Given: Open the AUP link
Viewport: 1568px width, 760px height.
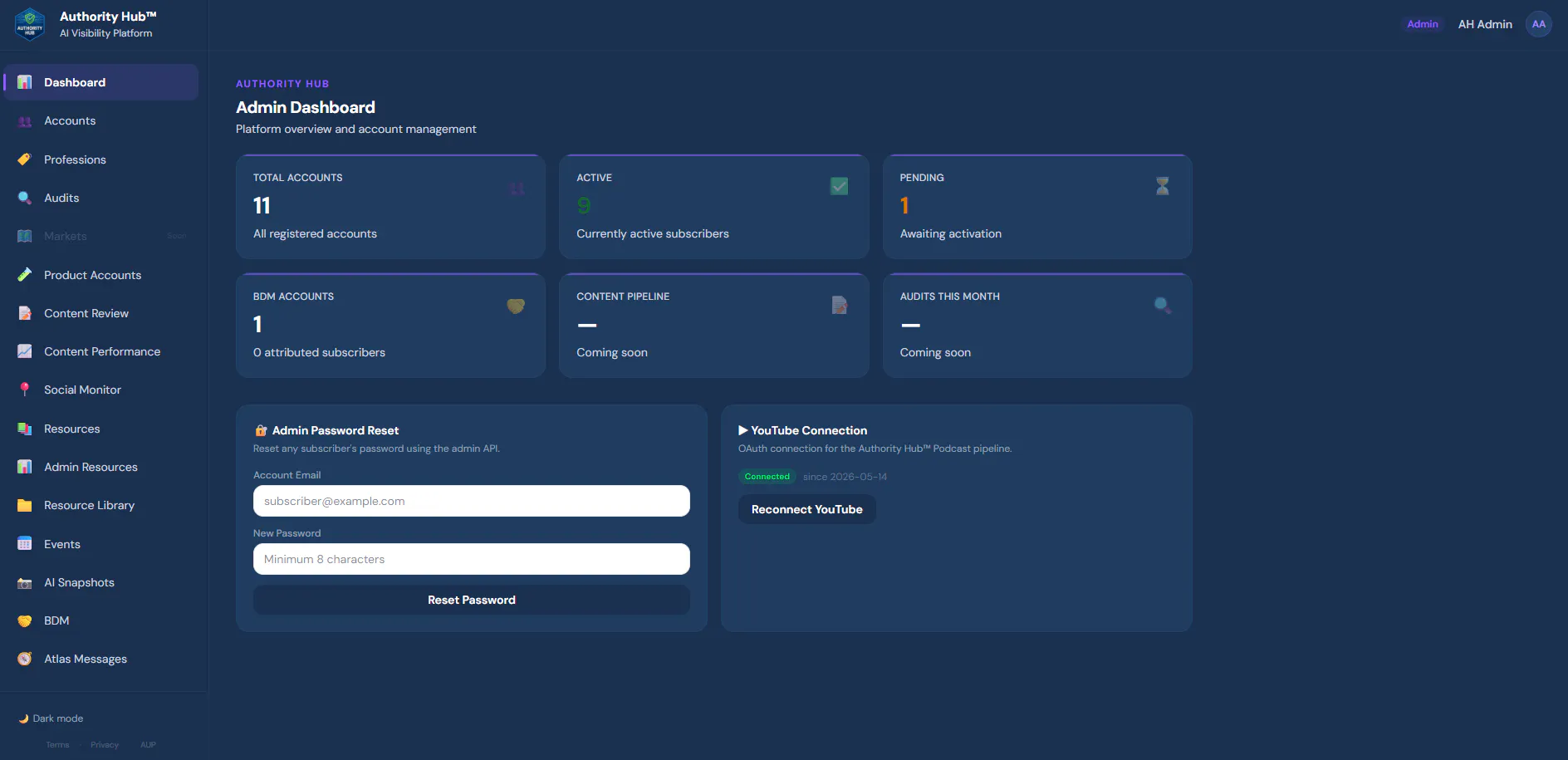Looking at the screenshot, I should pyautogui.click(x=148, y=745).
